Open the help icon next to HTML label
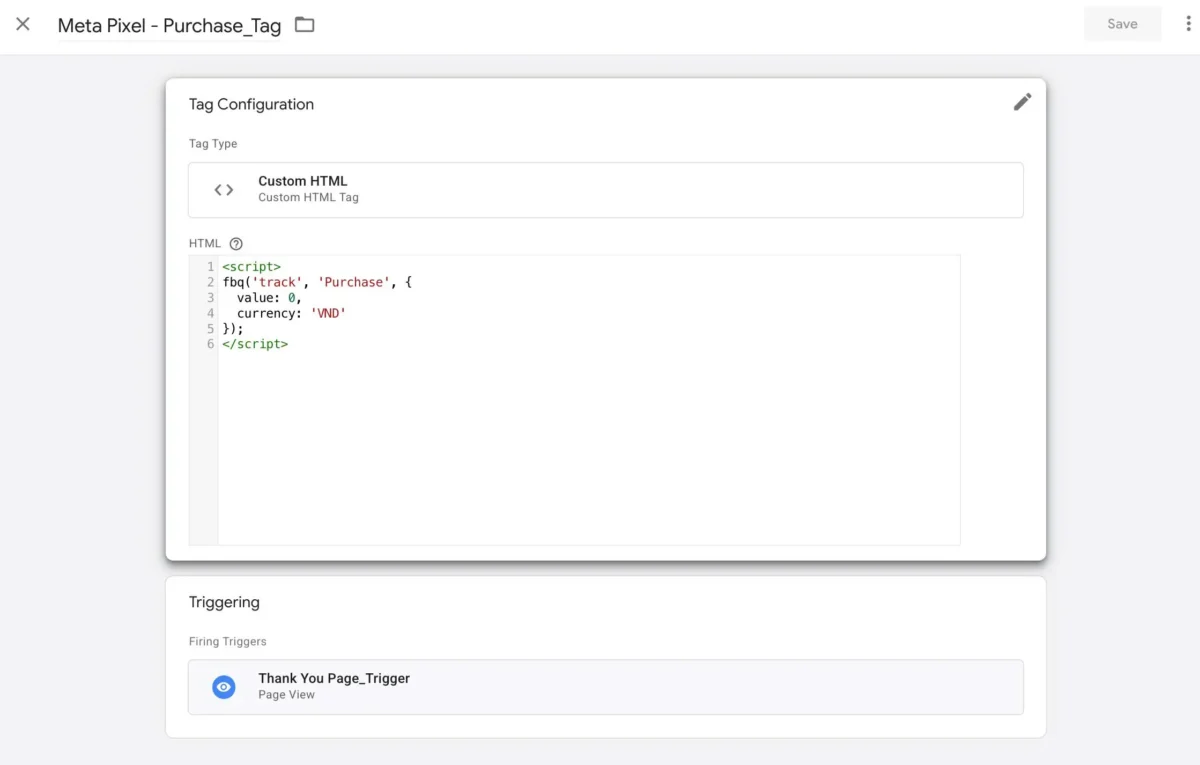 pos(236,243)
